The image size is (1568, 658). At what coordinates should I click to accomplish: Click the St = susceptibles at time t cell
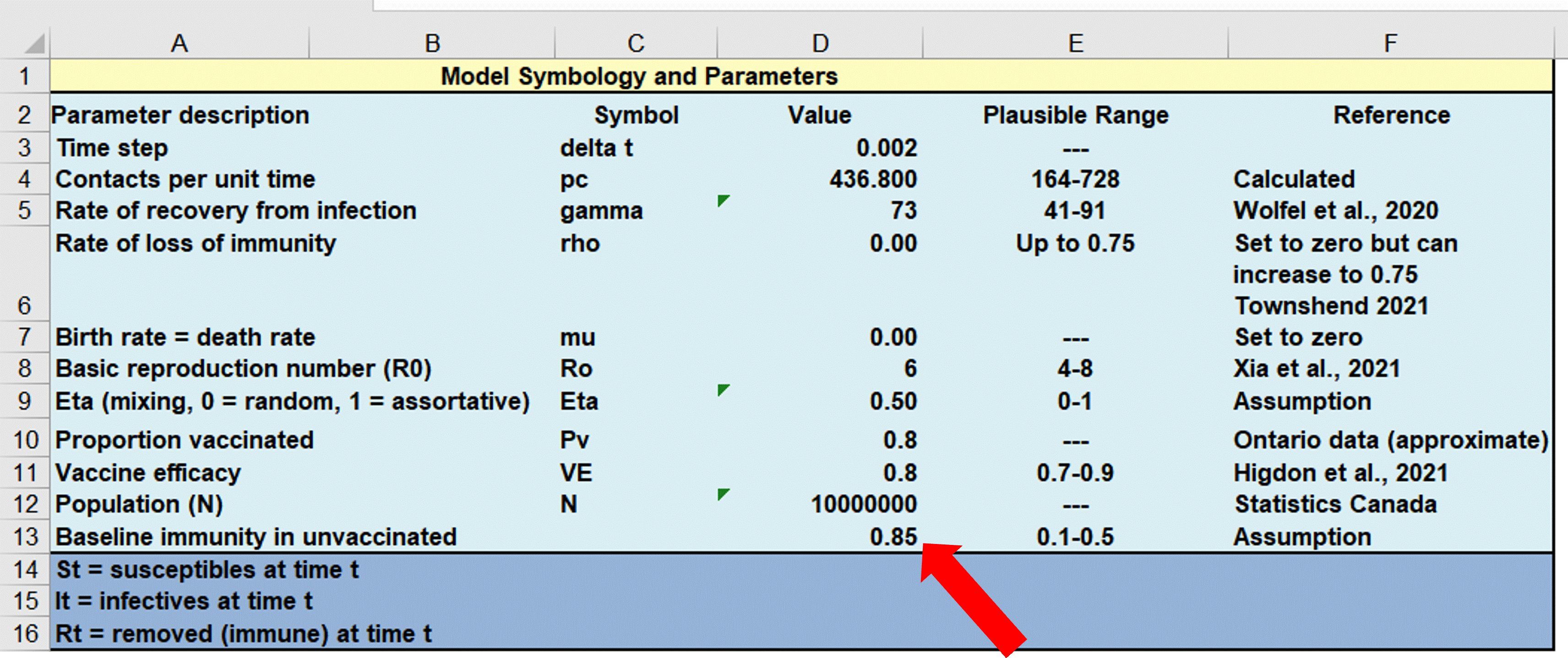tap(207, 571)
